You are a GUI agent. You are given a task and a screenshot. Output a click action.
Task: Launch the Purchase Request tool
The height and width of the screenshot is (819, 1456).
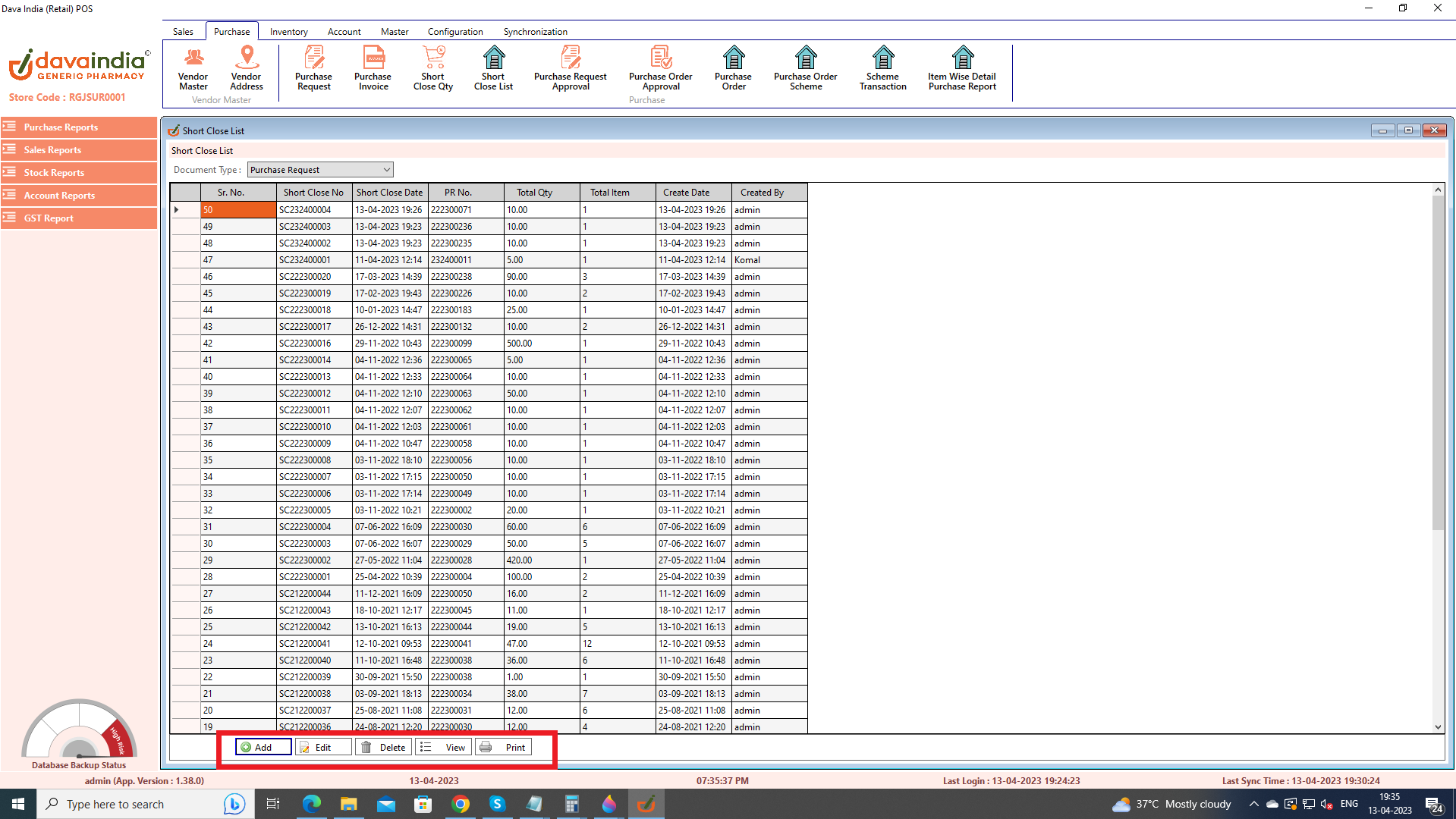click(x=313, y=68)
